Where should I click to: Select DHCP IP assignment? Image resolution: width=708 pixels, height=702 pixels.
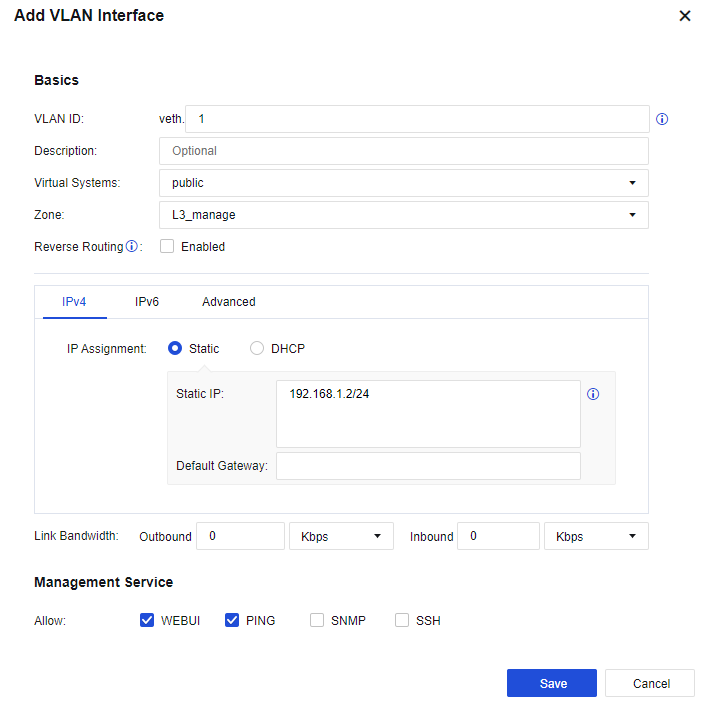(257, 349)
